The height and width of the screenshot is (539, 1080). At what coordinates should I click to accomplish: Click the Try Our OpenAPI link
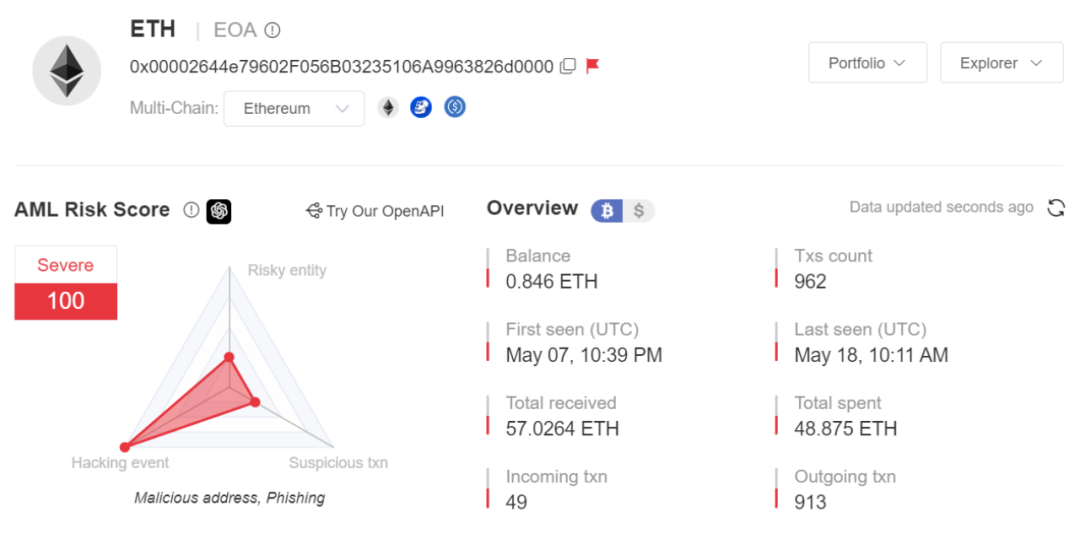tap(375, 211)
